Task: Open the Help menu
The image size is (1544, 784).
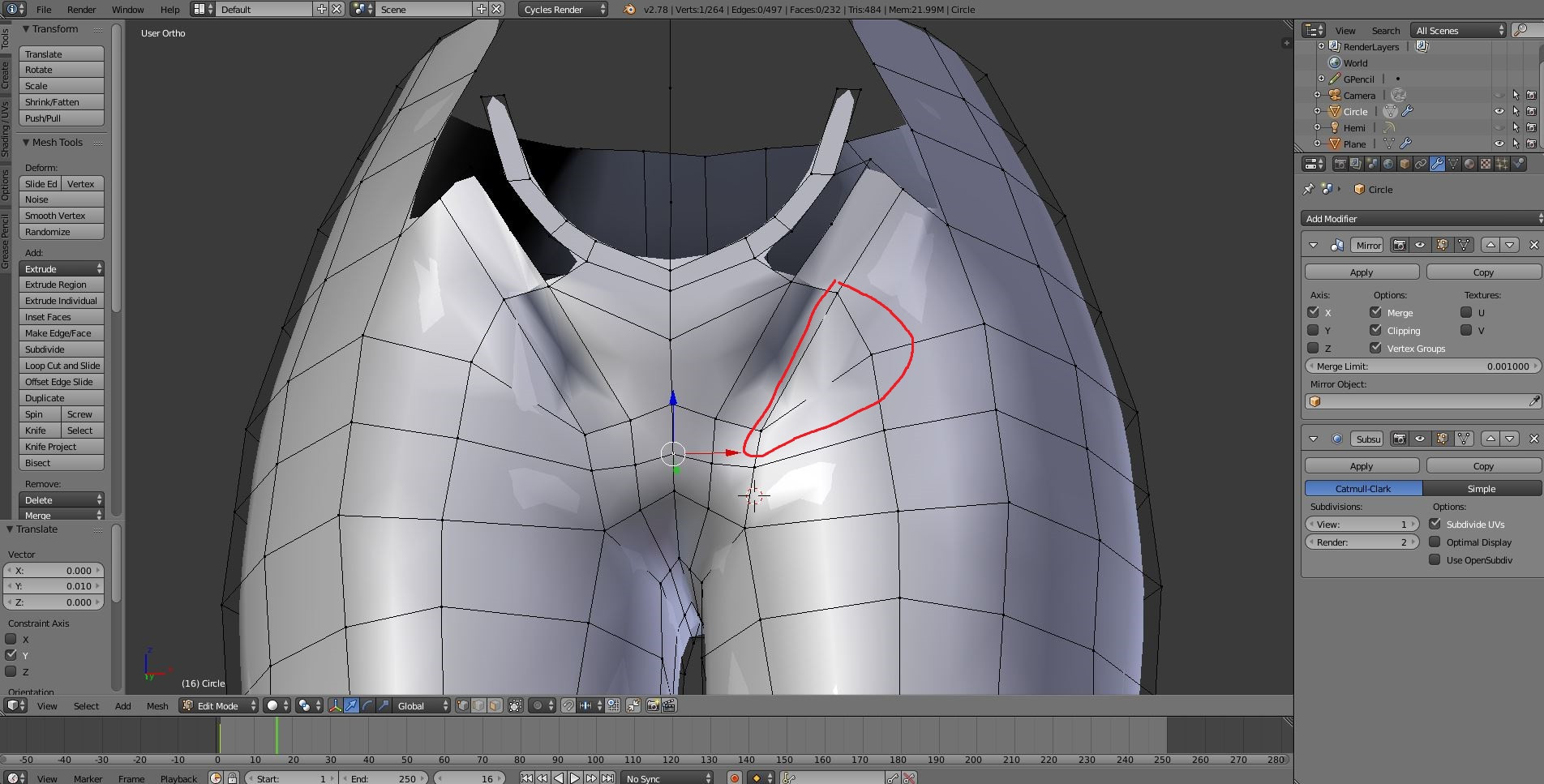Action: [x=169, y=10]
